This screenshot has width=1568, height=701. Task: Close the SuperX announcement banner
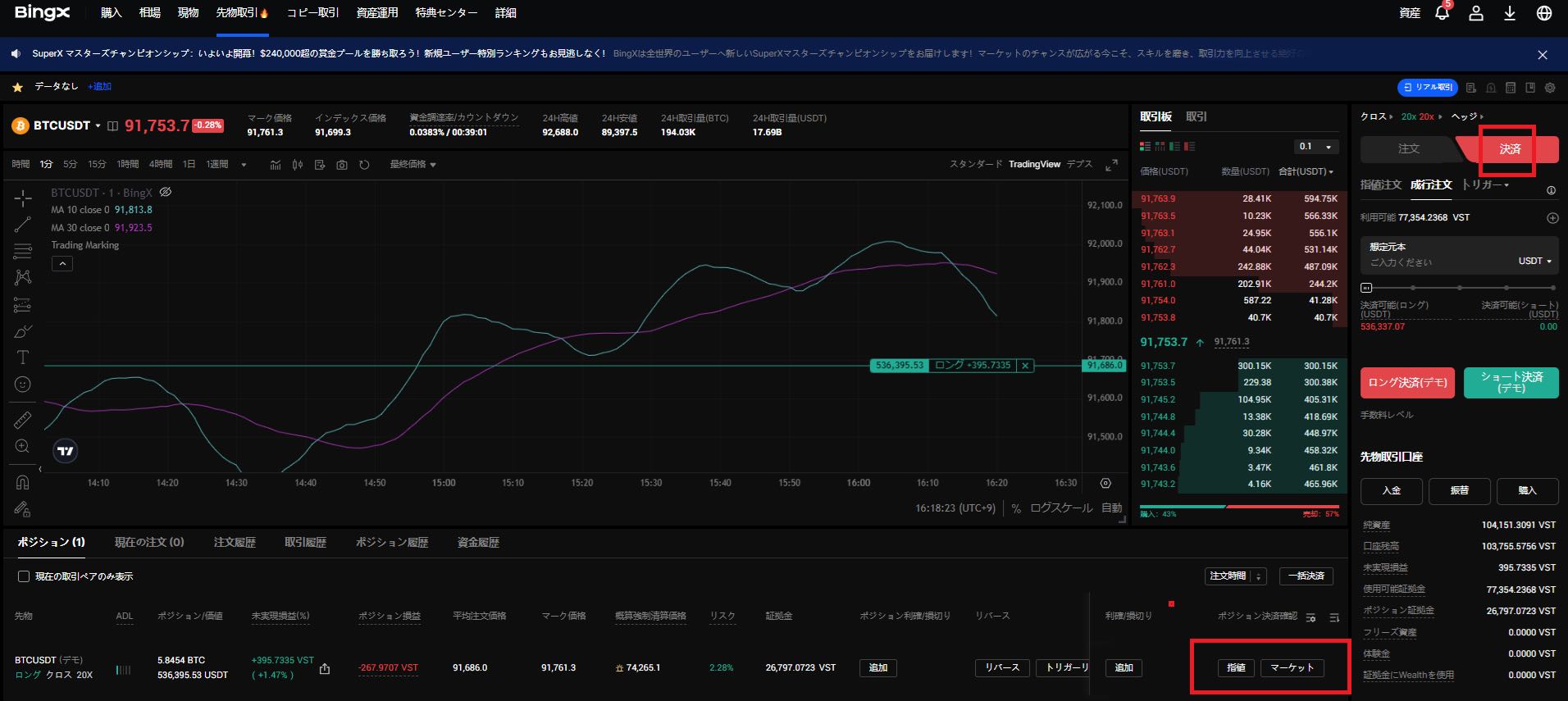pos(1543,55)
